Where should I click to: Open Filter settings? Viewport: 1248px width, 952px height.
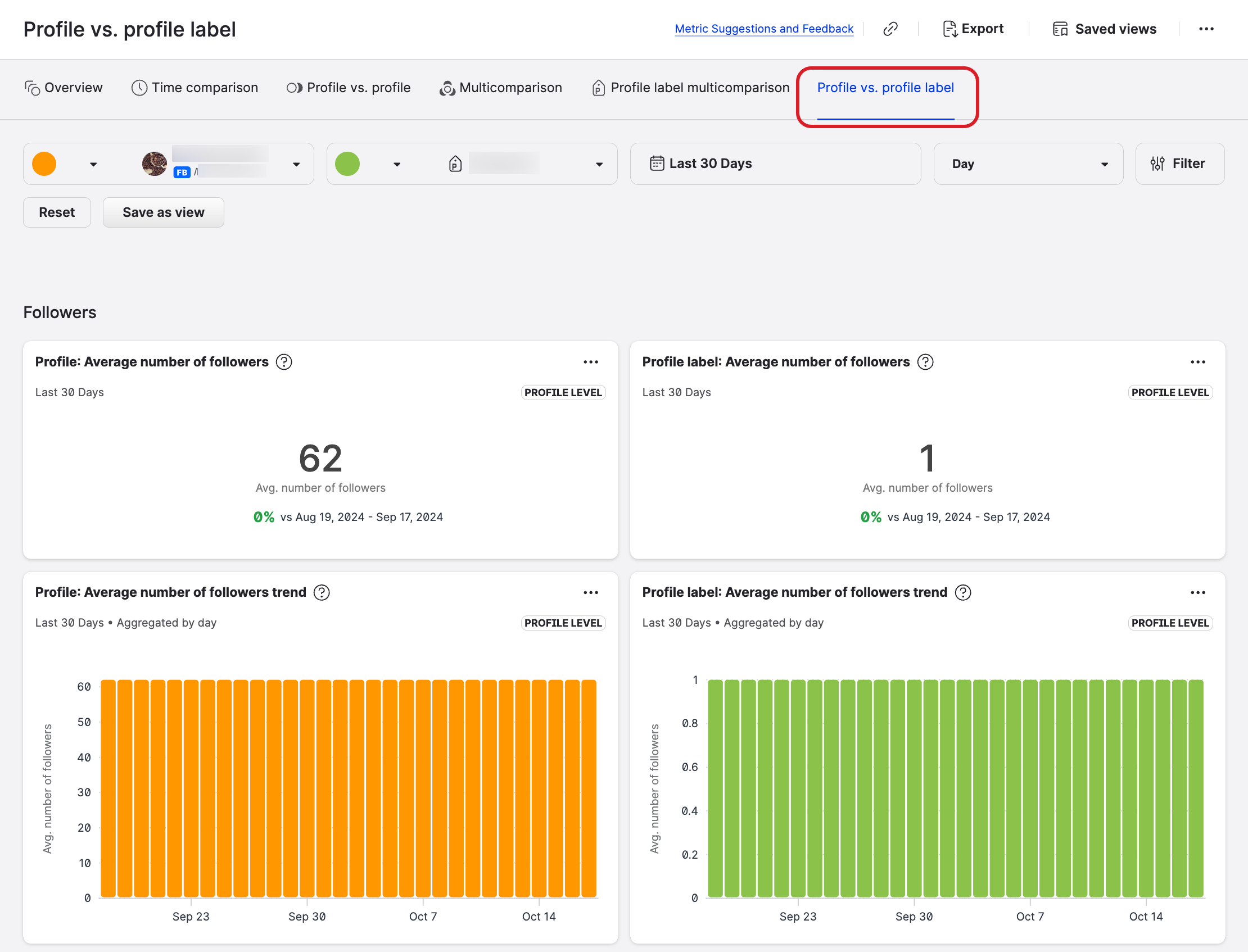click(x=1179, y=164)
